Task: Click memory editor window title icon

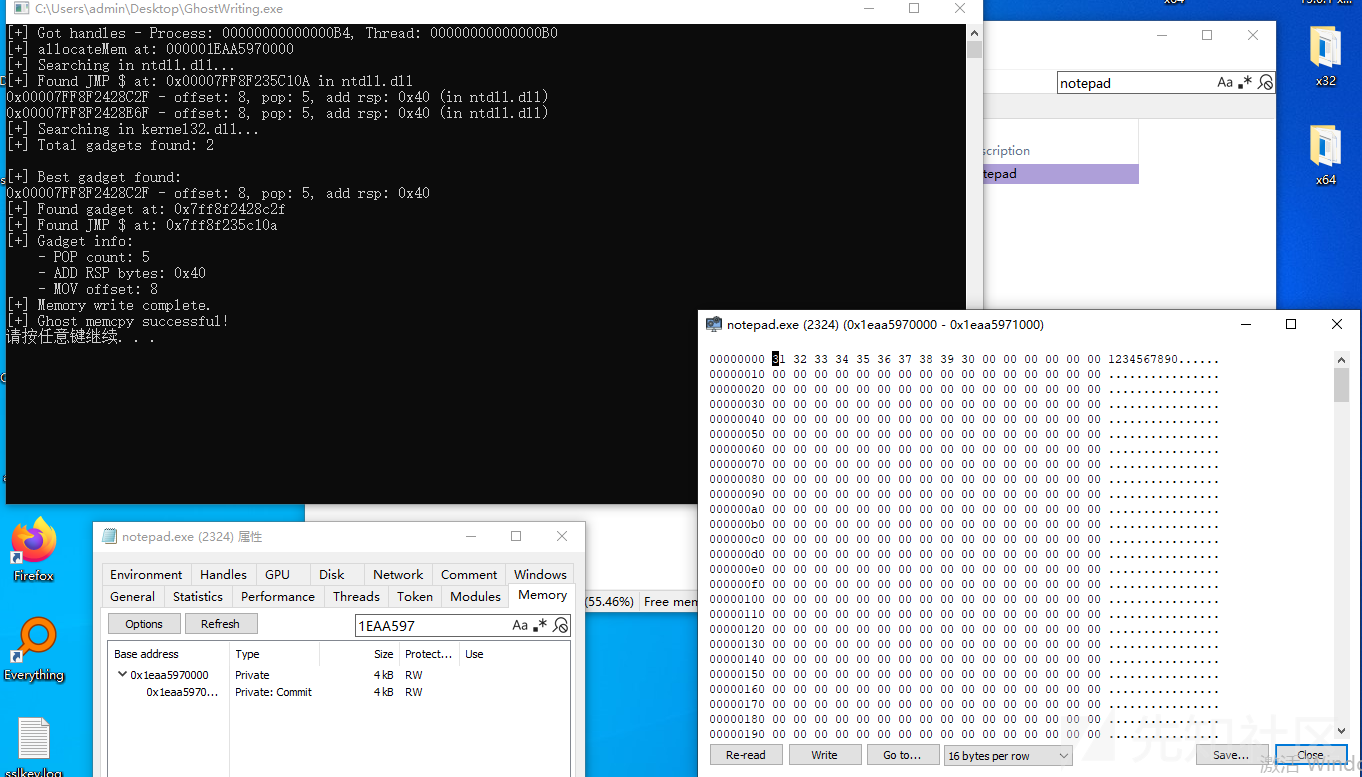Action: coord(714,324)
